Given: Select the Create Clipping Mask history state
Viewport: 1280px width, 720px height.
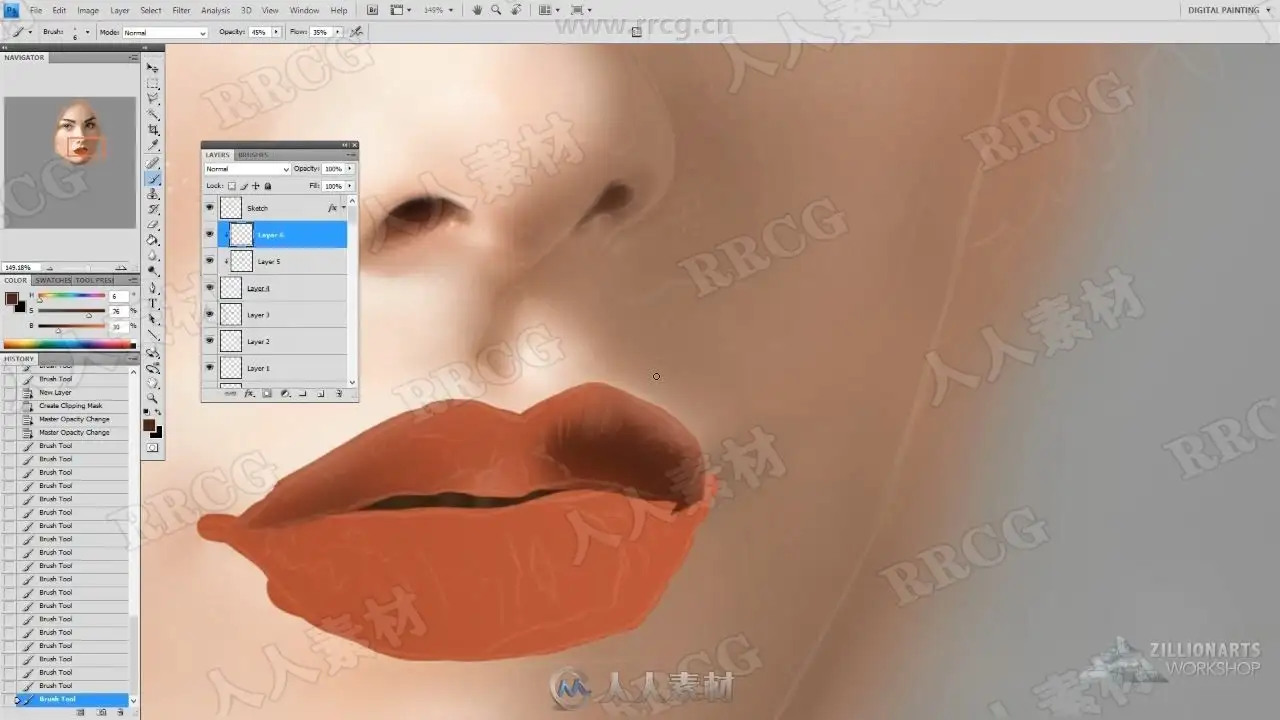Looking at the screenshot, I should point(70,406).
